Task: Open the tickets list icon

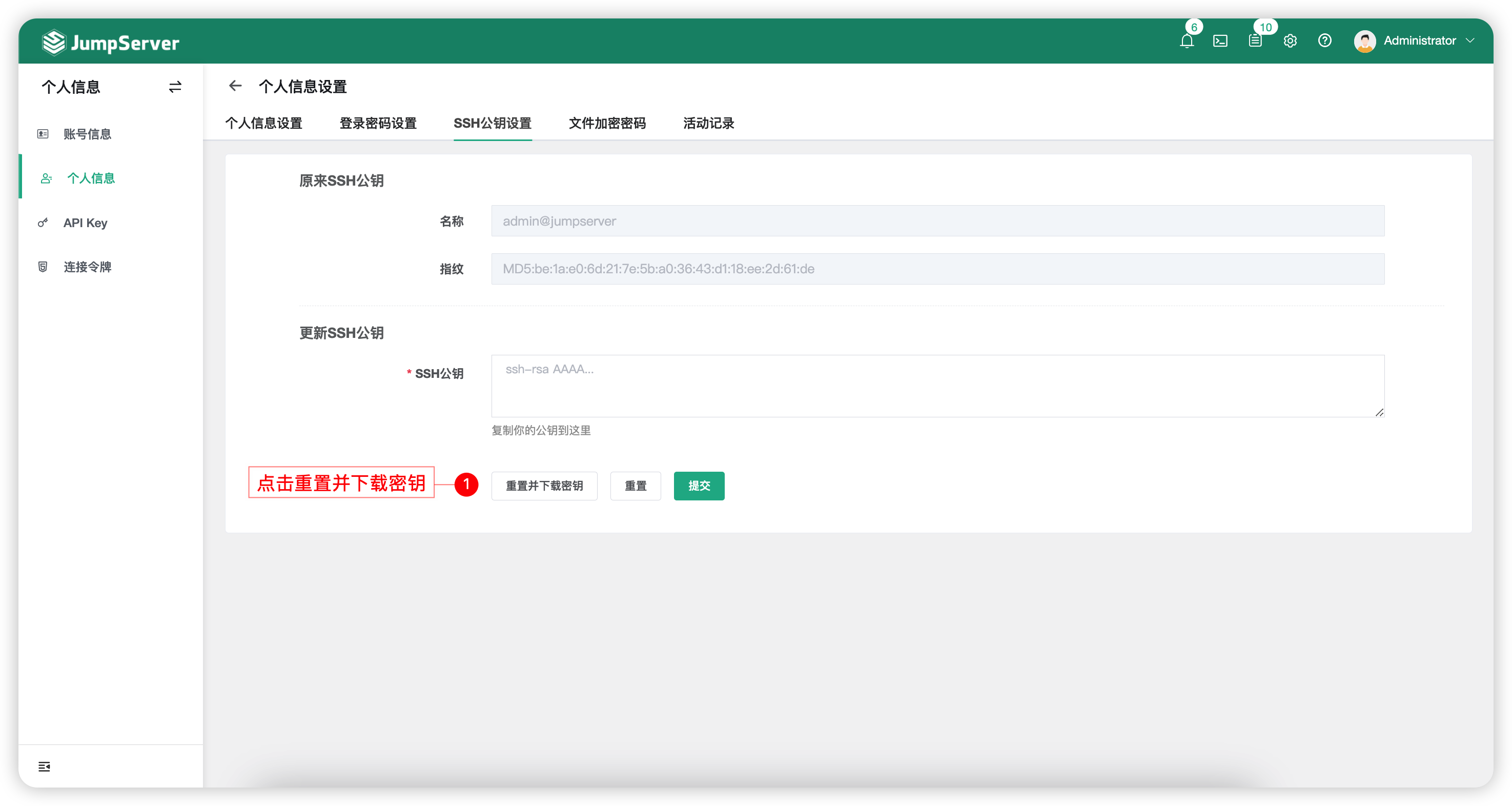Action: click(x=1255, y=41)
